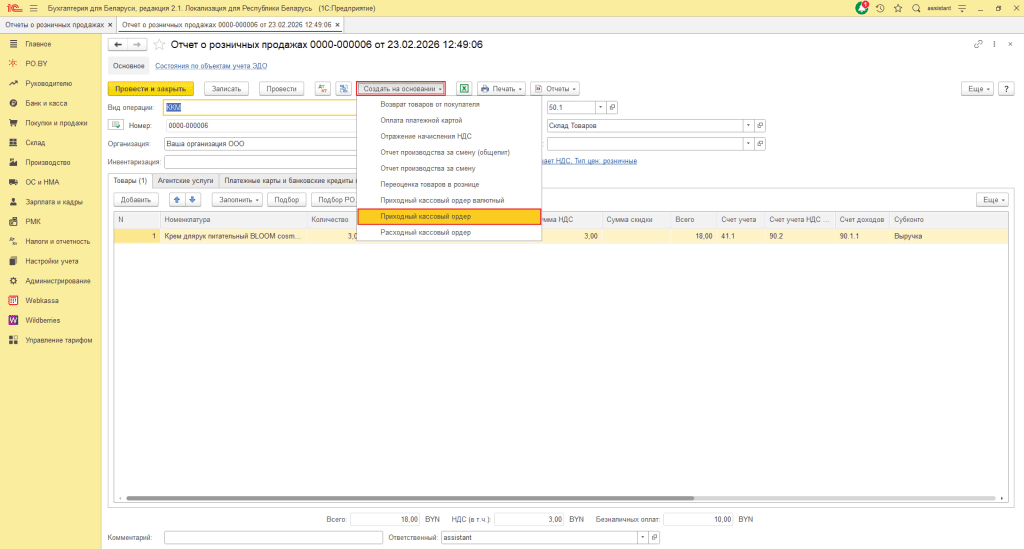The width and height of the screenshot is (1024, 549).
Task: Click the Дт/Кт postings icon
Action: coord(322,89)
